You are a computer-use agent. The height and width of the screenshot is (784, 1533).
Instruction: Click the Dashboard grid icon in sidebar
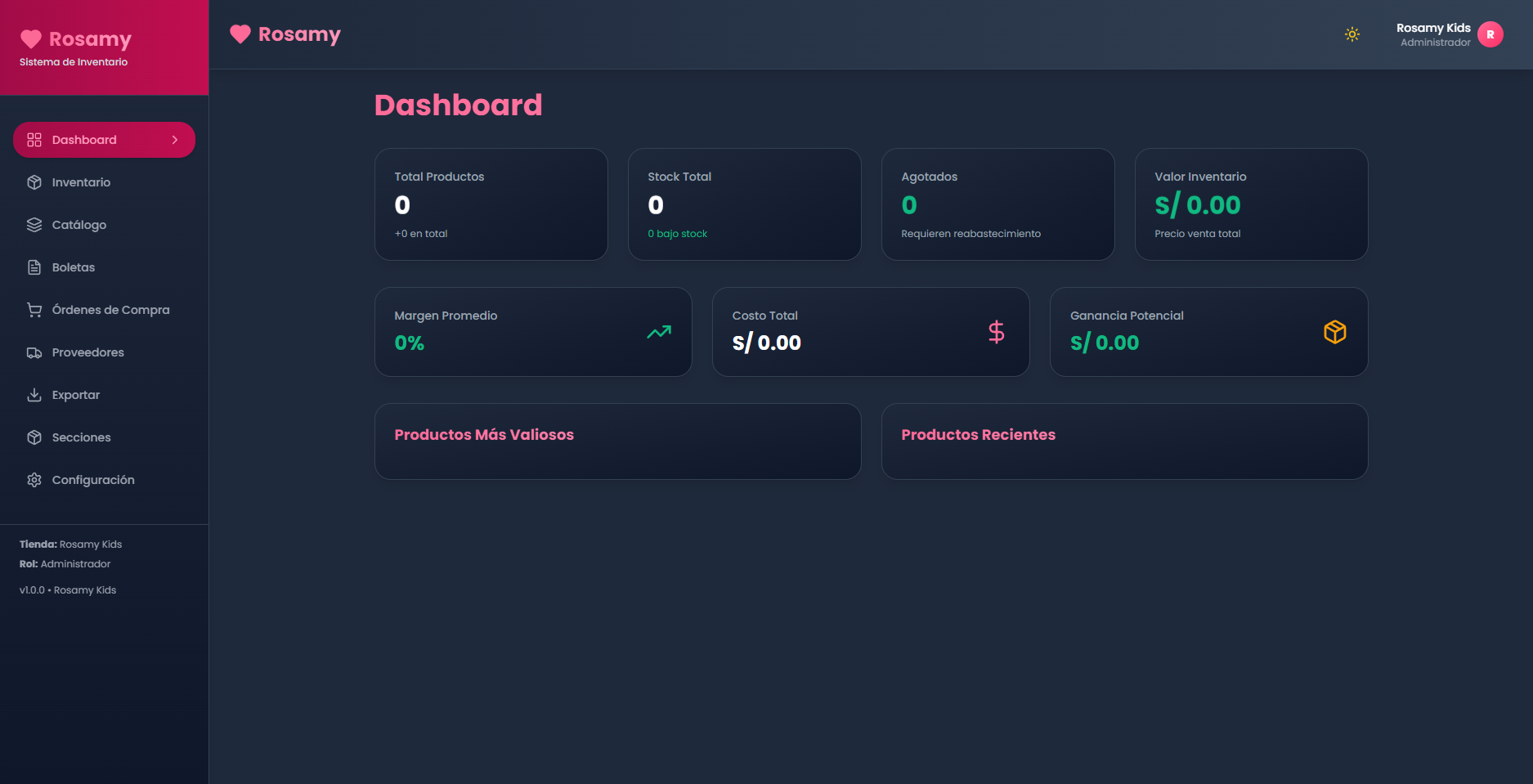(34, 140)
